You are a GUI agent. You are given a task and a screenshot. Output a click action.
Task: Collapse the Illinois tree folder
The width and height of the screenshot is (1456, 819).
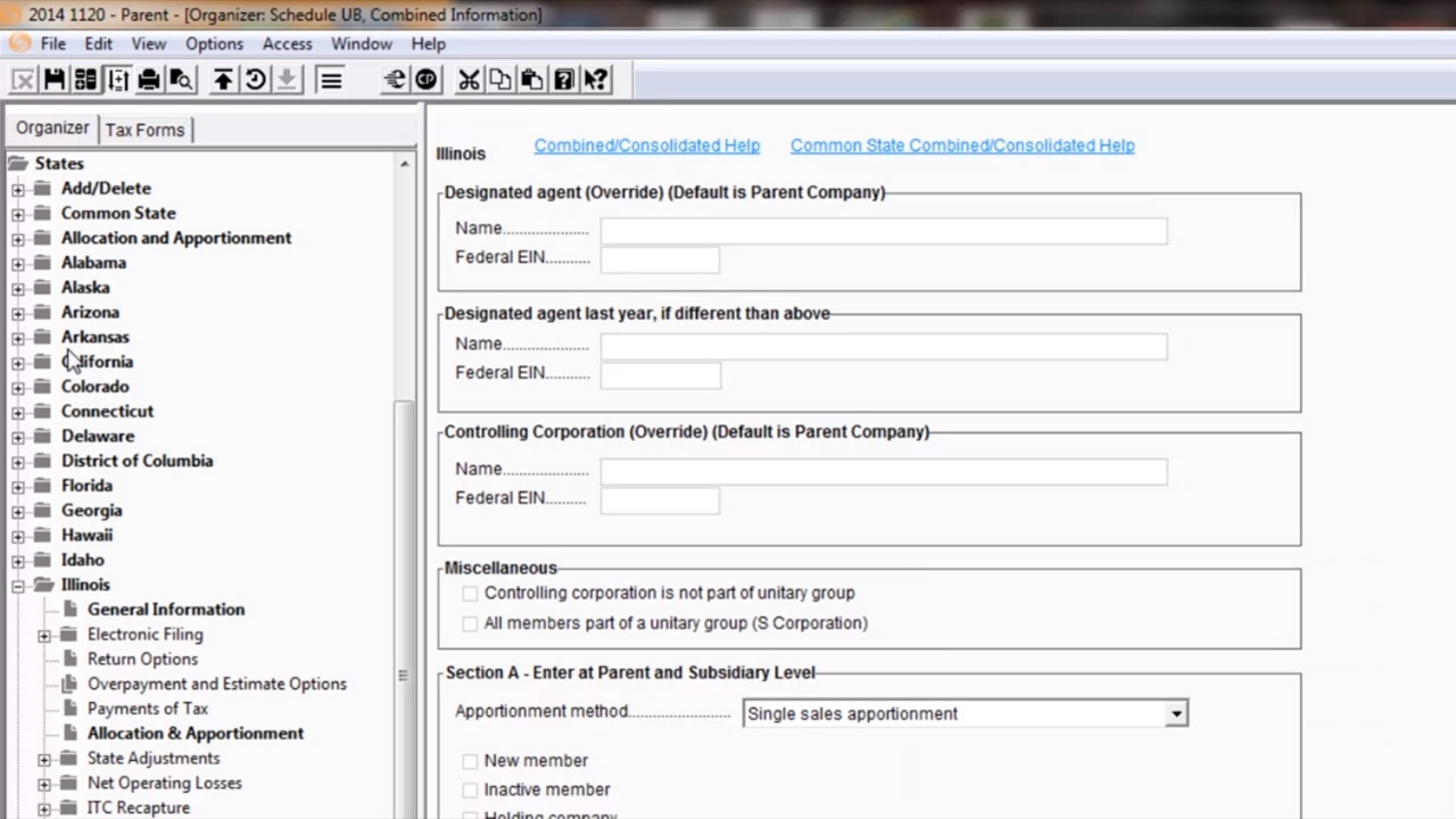click(x=18, y=586)
